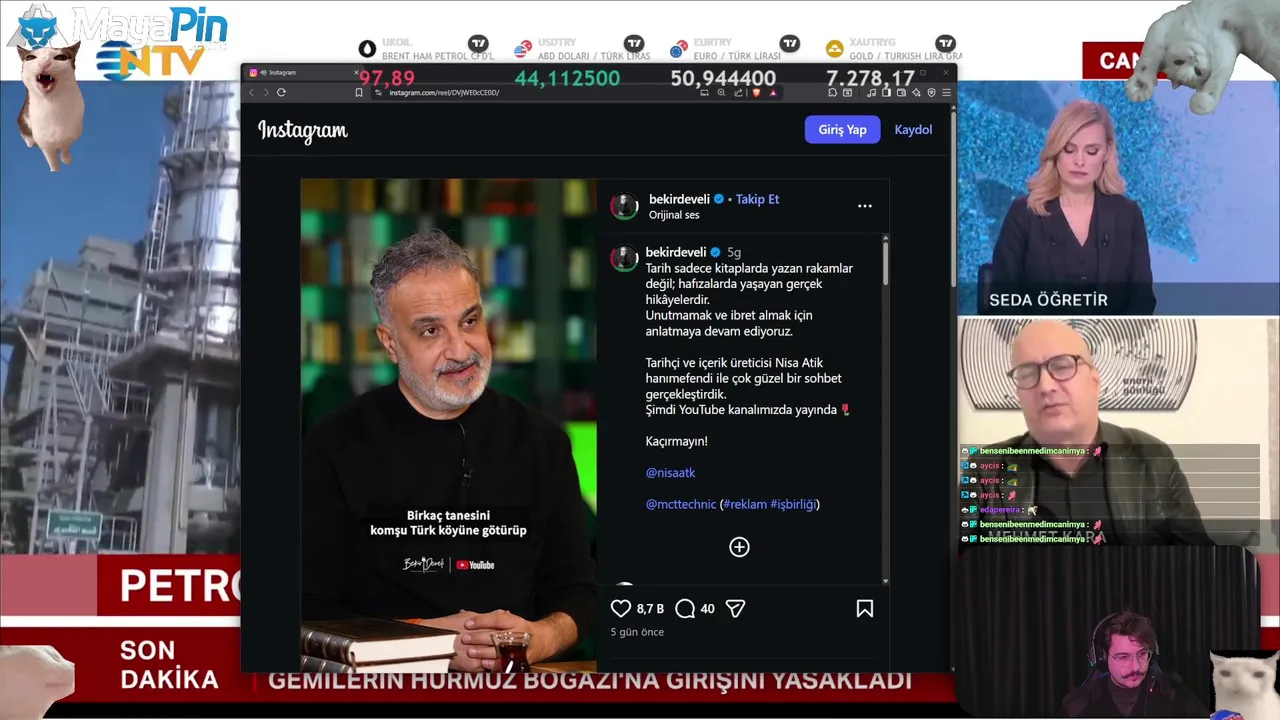This screenshot has height=720, width=1280.
Task: Open site settings icon left of URL
Action: click(378, 92)
